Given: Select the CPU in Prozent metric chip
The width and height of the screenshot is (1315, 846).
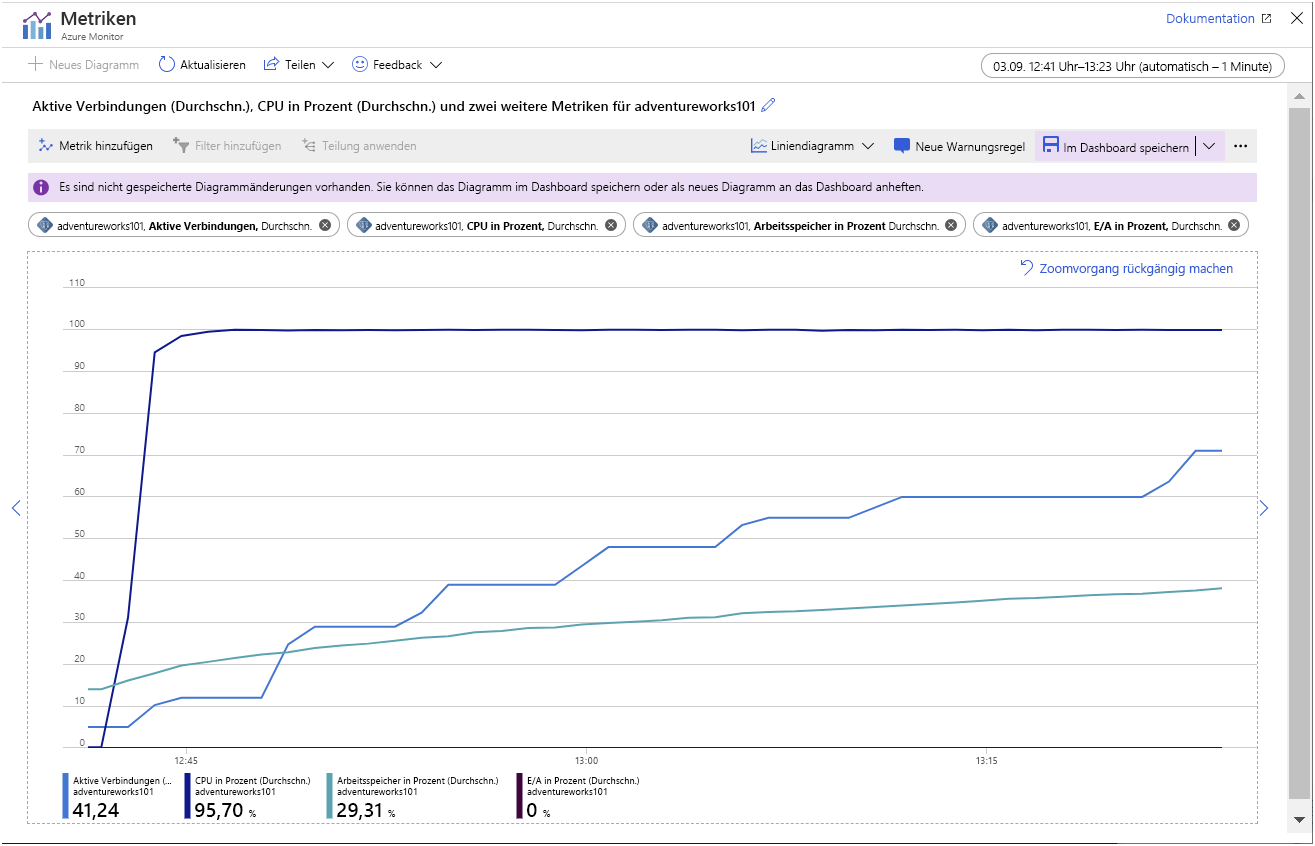Looking at the screenshot, I should (486, 226).
